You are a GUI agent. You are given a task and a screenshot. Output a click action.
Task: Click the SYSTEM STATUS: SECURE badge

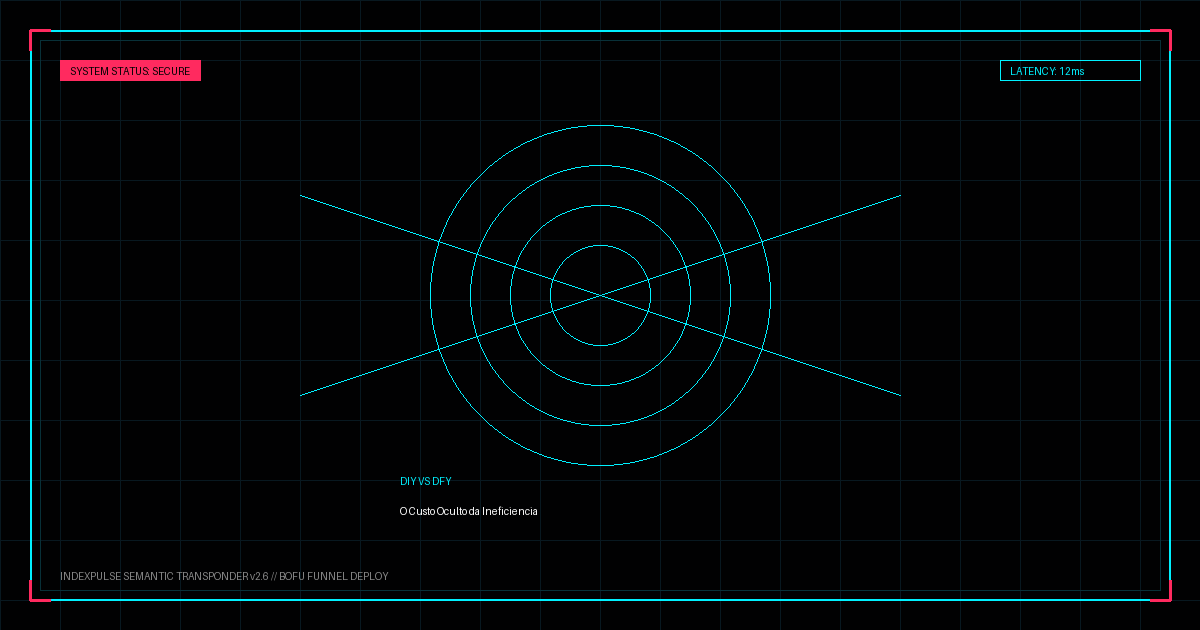[130, 71]
